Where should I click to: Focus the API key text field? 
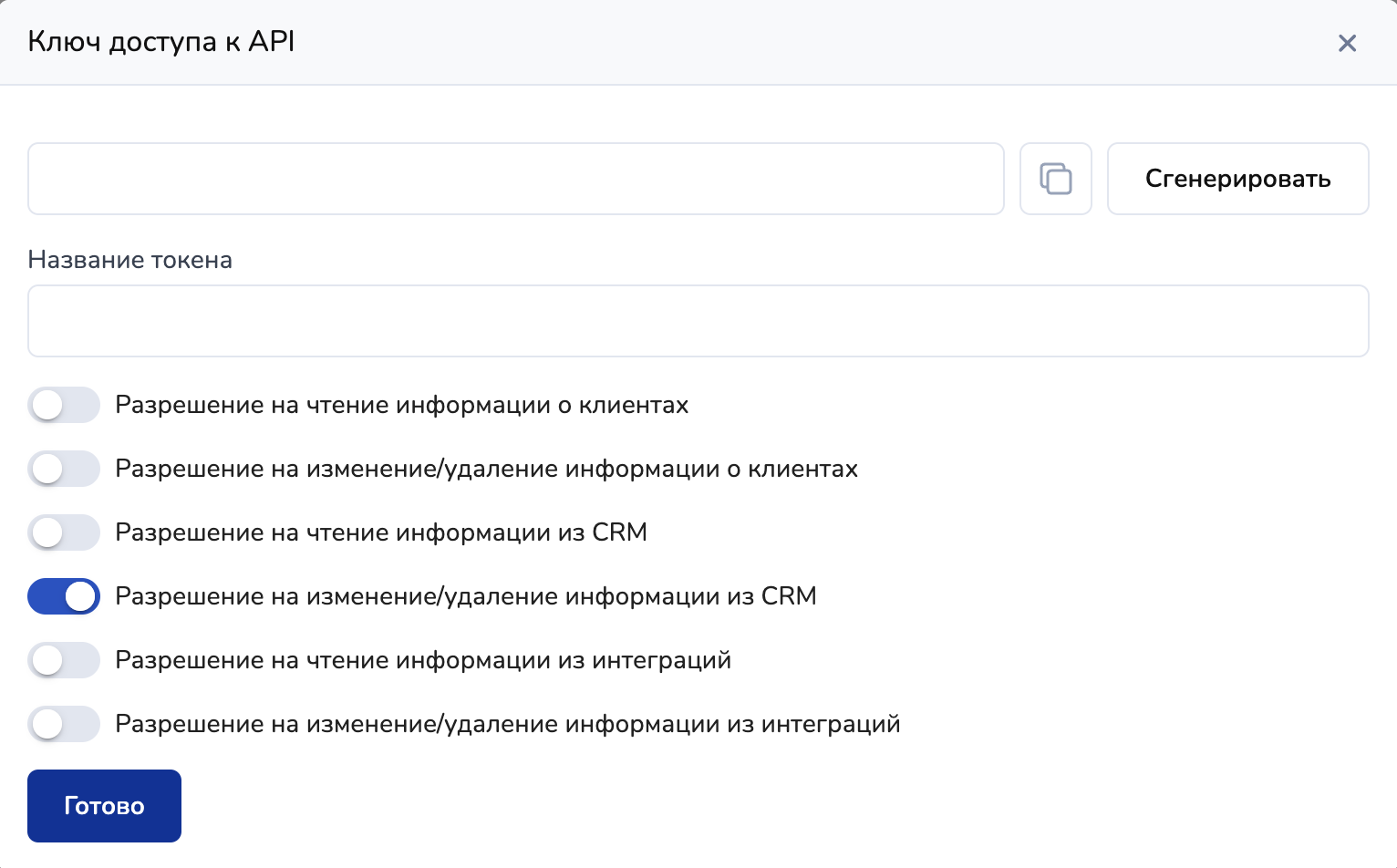515,179
